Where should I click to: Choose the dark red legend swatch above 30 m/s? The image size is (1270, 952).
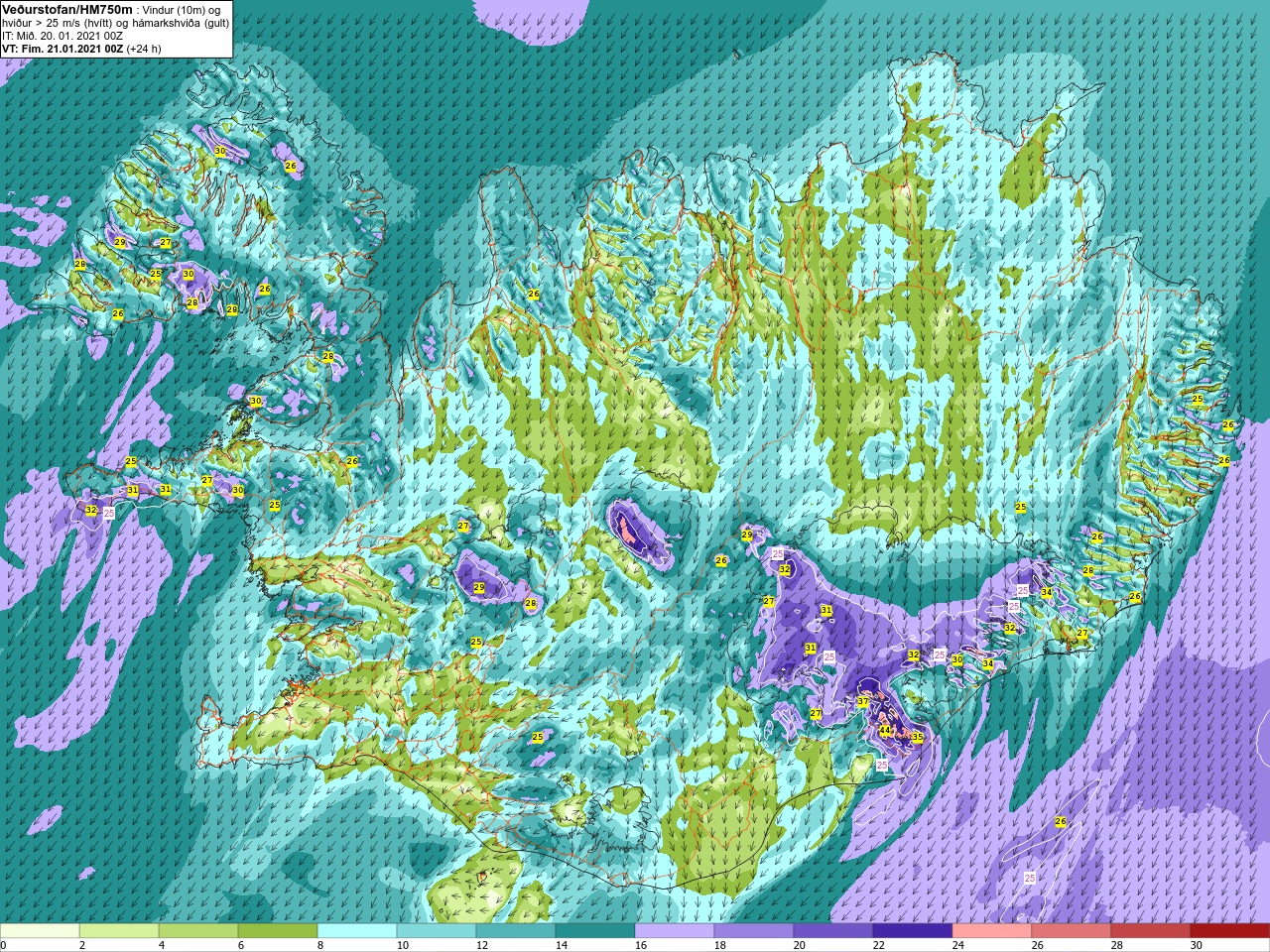1230,931
